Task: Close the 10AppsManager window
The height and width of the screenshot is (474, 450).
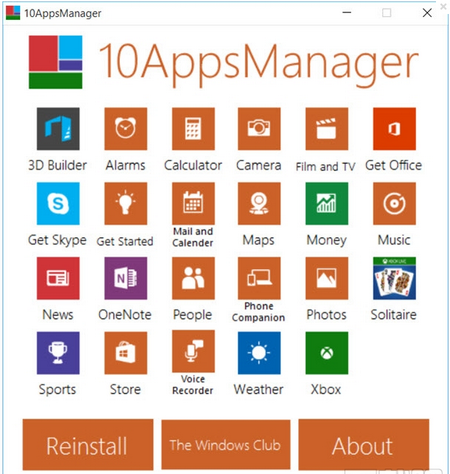Action: (x=427, y=13)
